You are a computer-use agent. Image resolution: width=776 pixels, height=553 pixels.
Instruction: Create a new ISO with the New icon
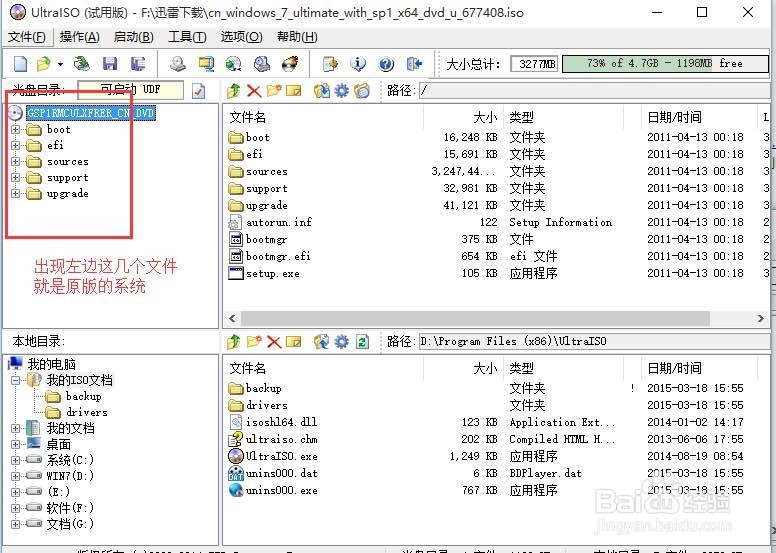coord(20,64)
